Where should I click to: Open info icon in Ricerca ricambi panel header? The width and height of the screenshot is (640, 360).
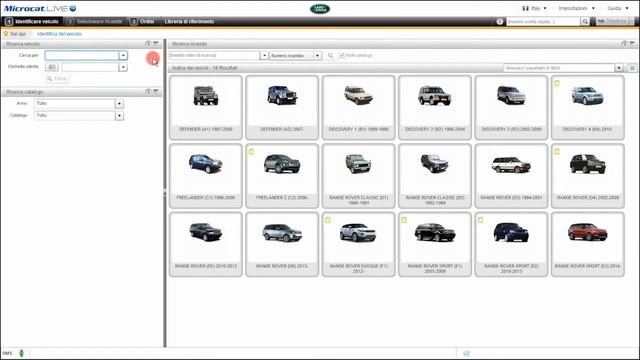(624, 44)
